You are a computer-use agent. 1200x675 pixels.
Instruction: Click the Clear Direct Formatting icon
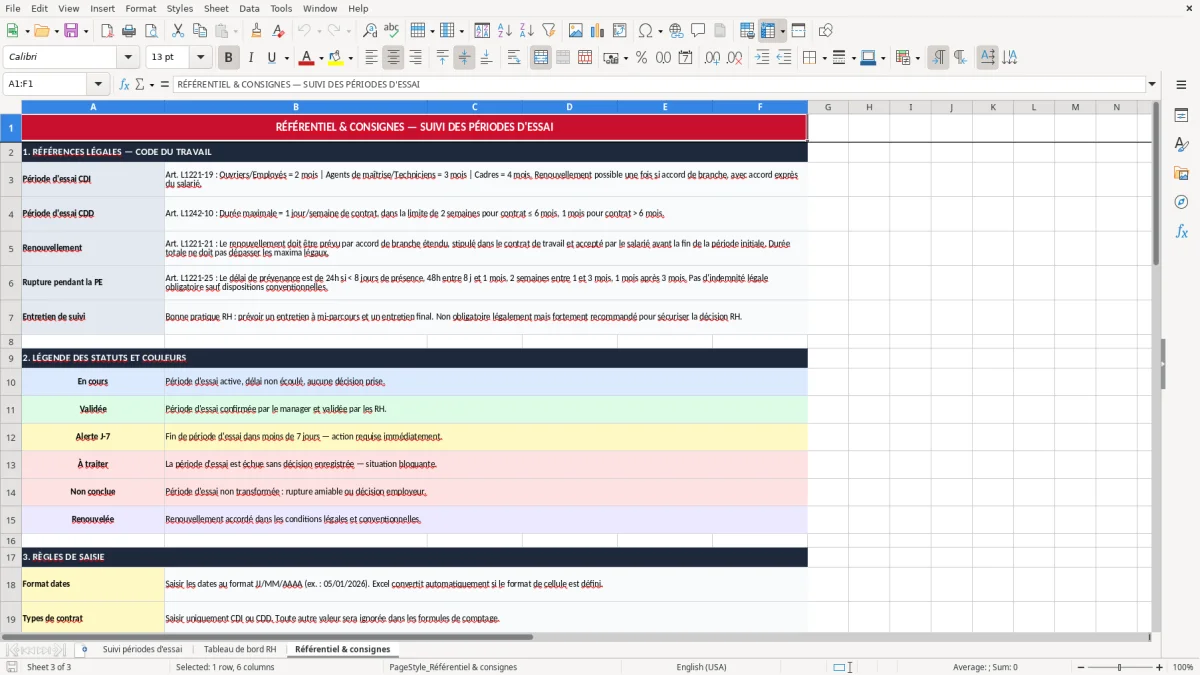click(x=278, y=31)
